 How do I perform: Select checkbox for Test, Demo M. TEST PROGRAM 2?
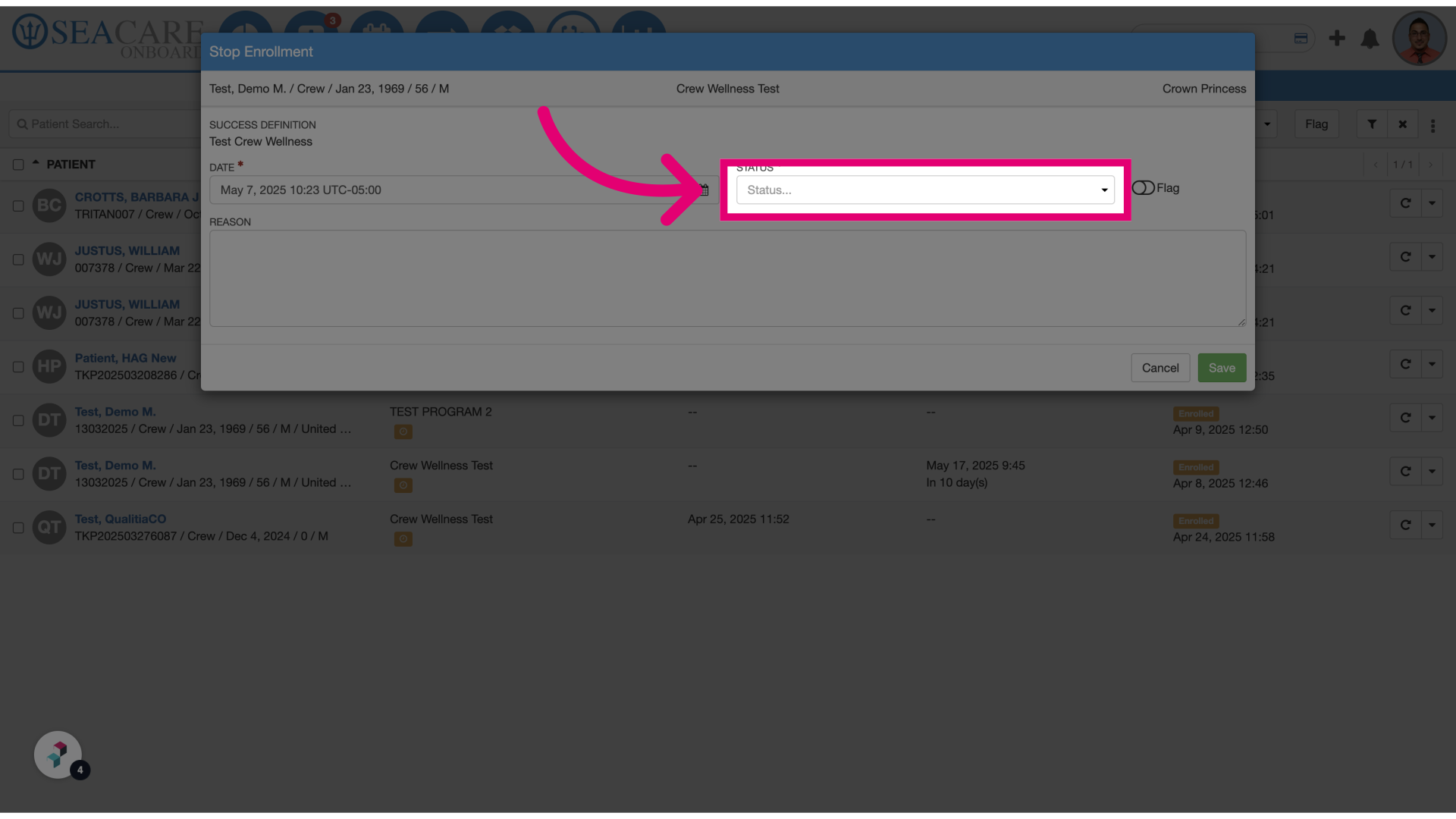18,420
